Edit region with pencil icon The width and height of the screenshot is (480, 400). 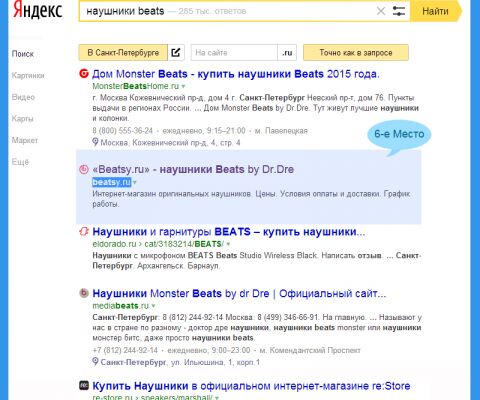pyautogui.click(x=176, y=53)
